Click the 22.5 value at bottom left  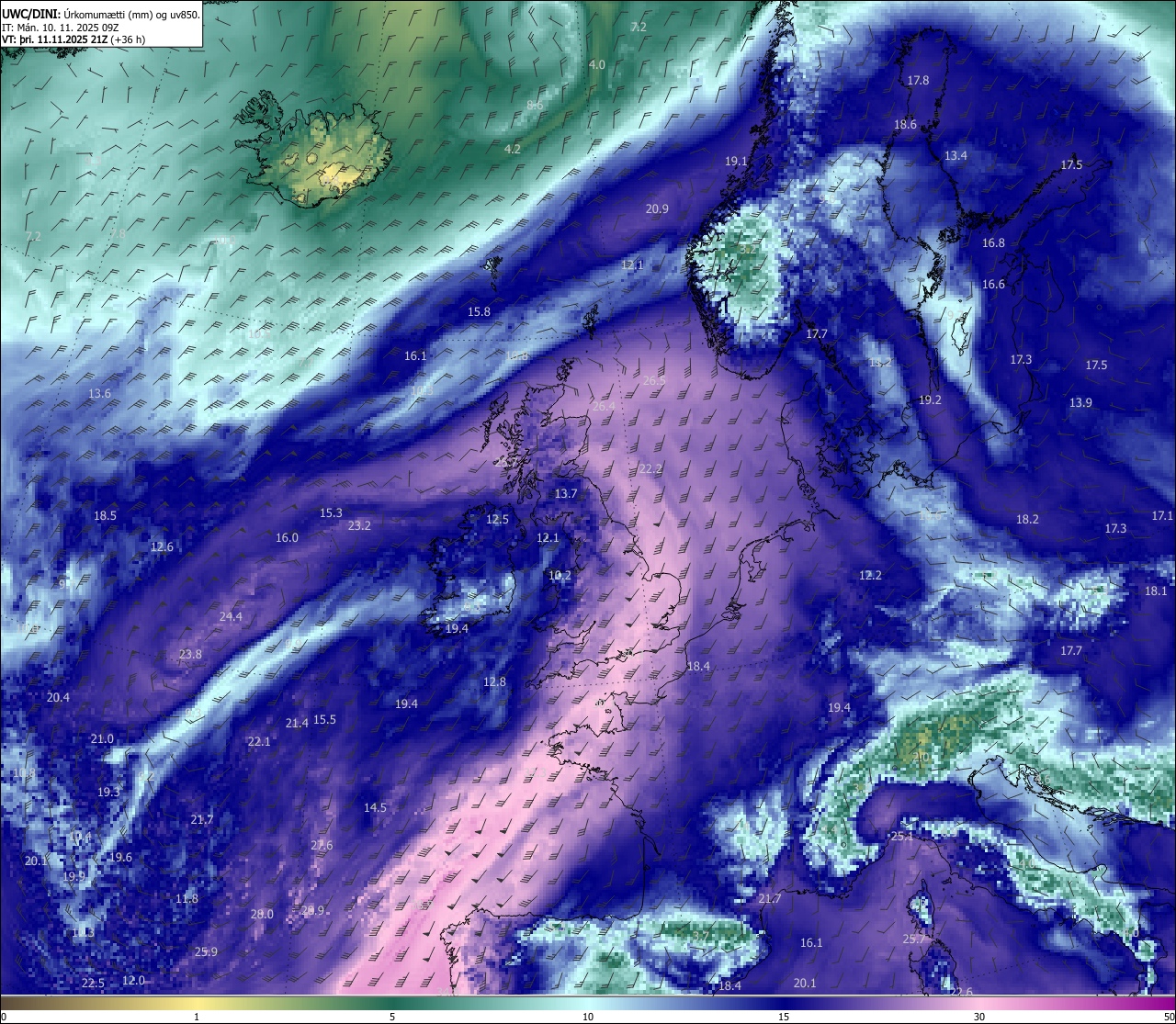click(x=93, y=984)
